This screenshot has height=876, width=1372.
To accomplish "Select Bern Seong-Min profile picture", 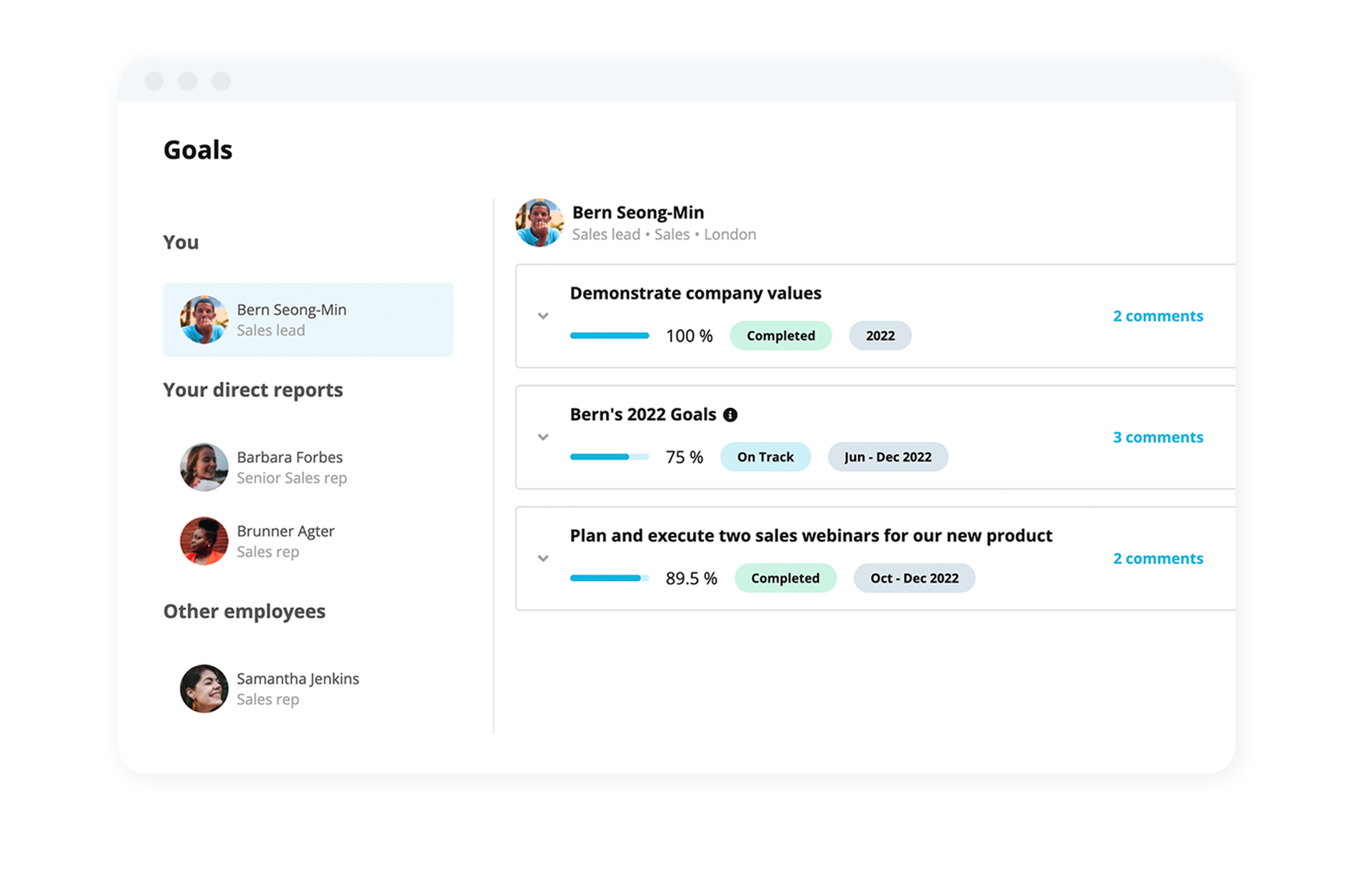I will (205, 318).
